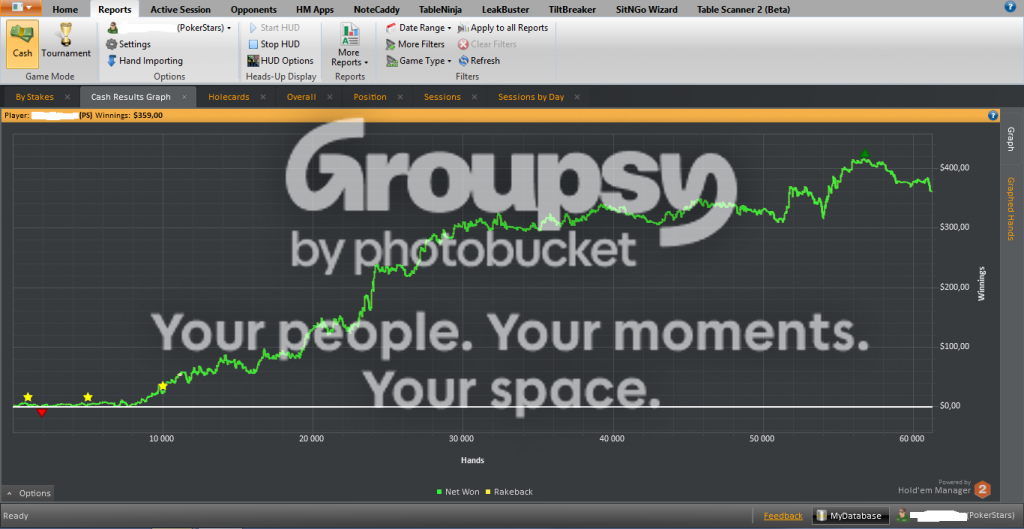Click the Stop HUD button

point(274,44)
